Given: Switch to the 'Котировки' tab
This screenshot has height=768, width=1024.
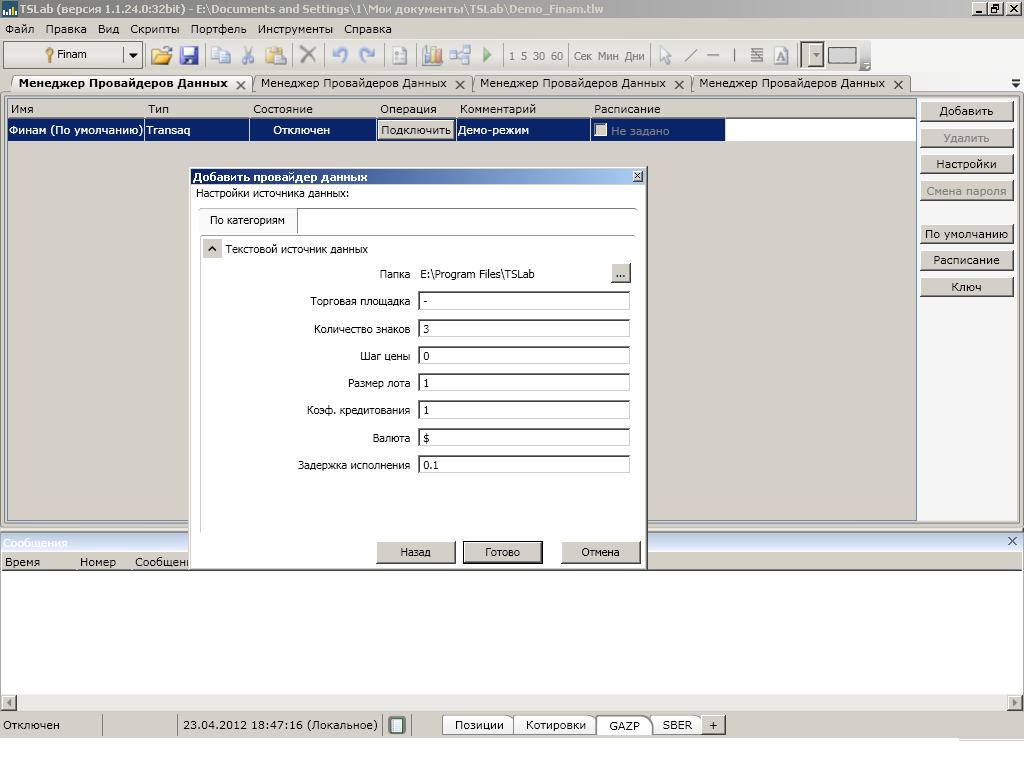Looking at the screenshot, I should 555,725.
